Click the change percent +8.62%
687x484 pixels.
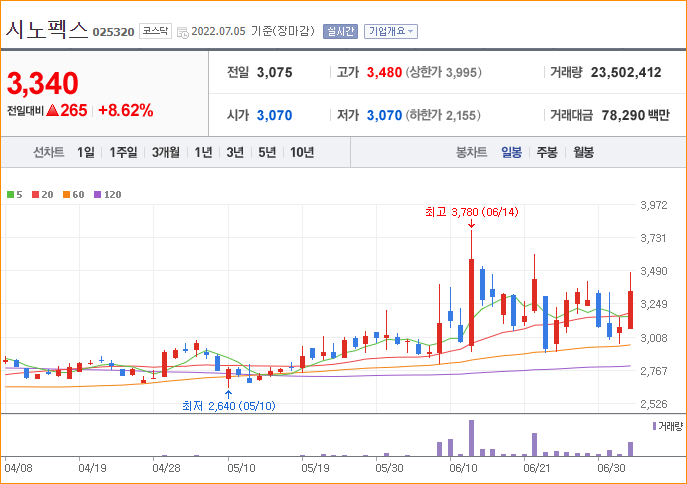[x=126, y=110]
